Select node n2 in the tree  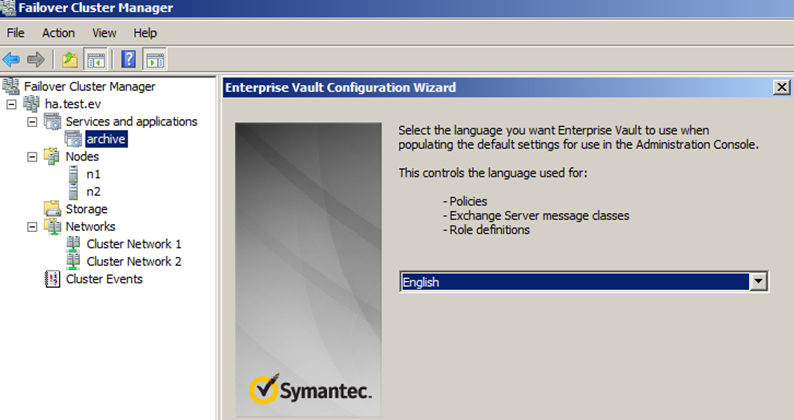click(x=93, y=192)
